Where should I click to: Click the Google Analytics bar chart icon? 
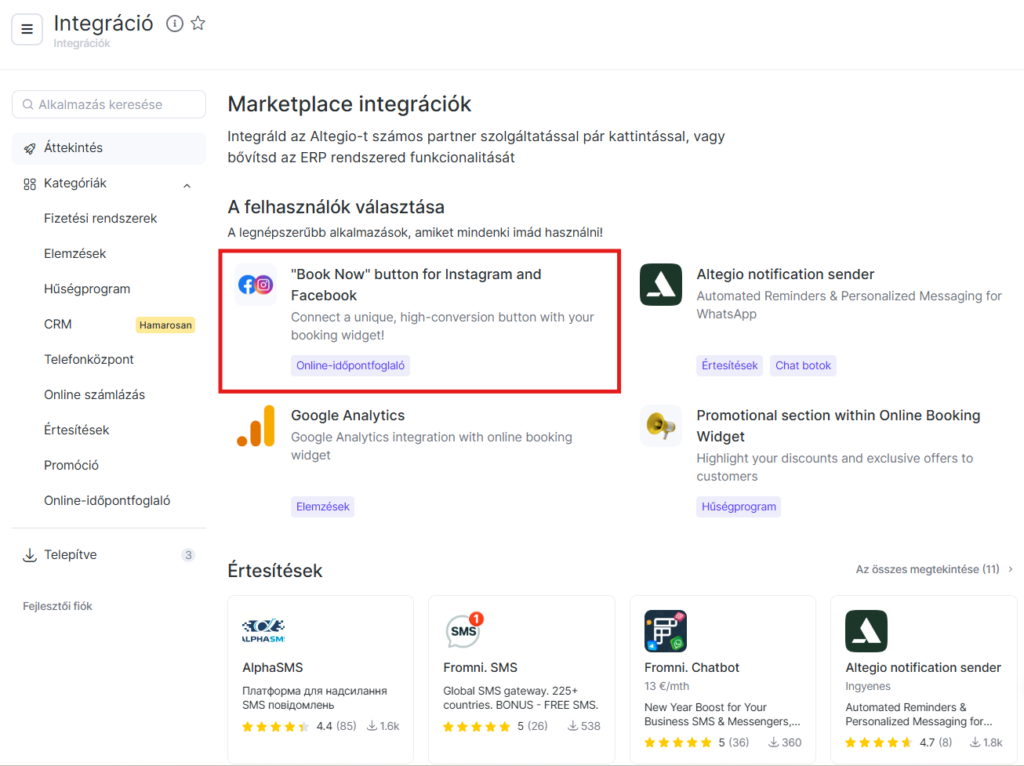click(x=255, y=426)
